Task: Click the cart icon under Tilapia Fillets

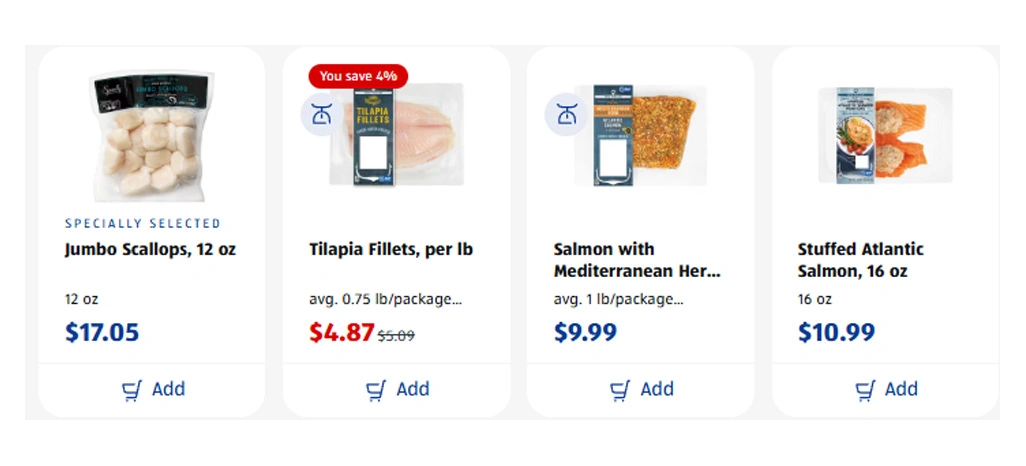Action: coord(376,390)
